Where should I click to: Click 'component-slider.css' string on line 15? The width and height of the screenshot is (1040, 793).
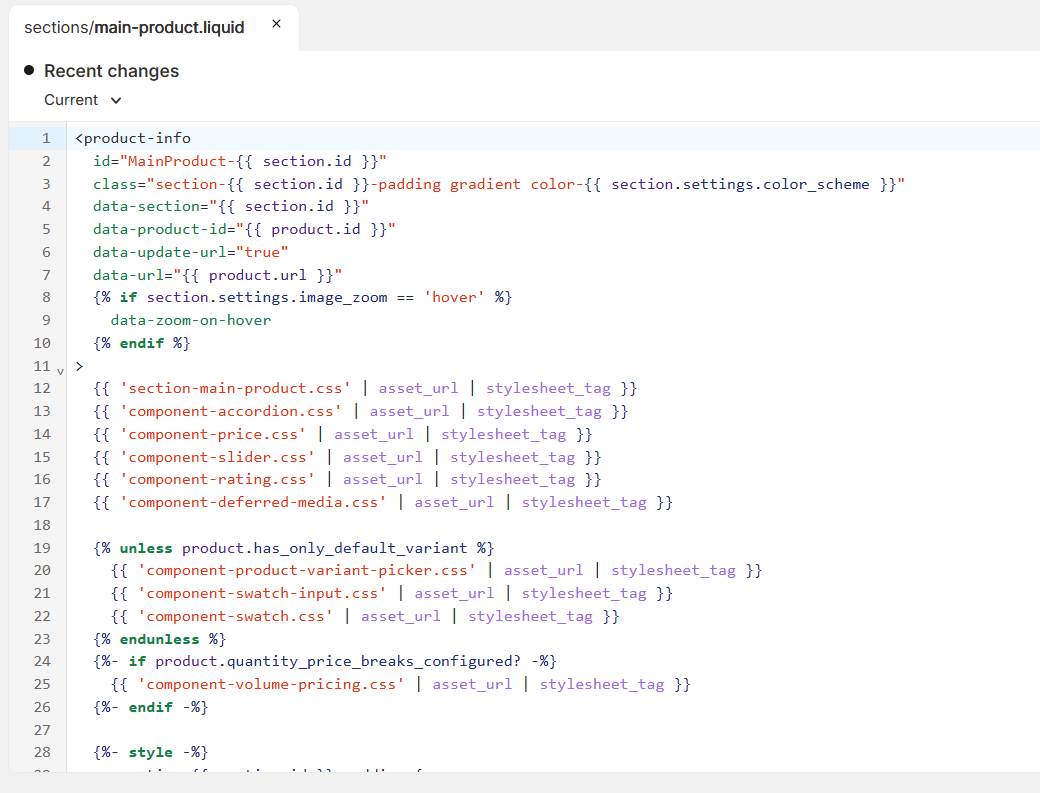(218, 458)
